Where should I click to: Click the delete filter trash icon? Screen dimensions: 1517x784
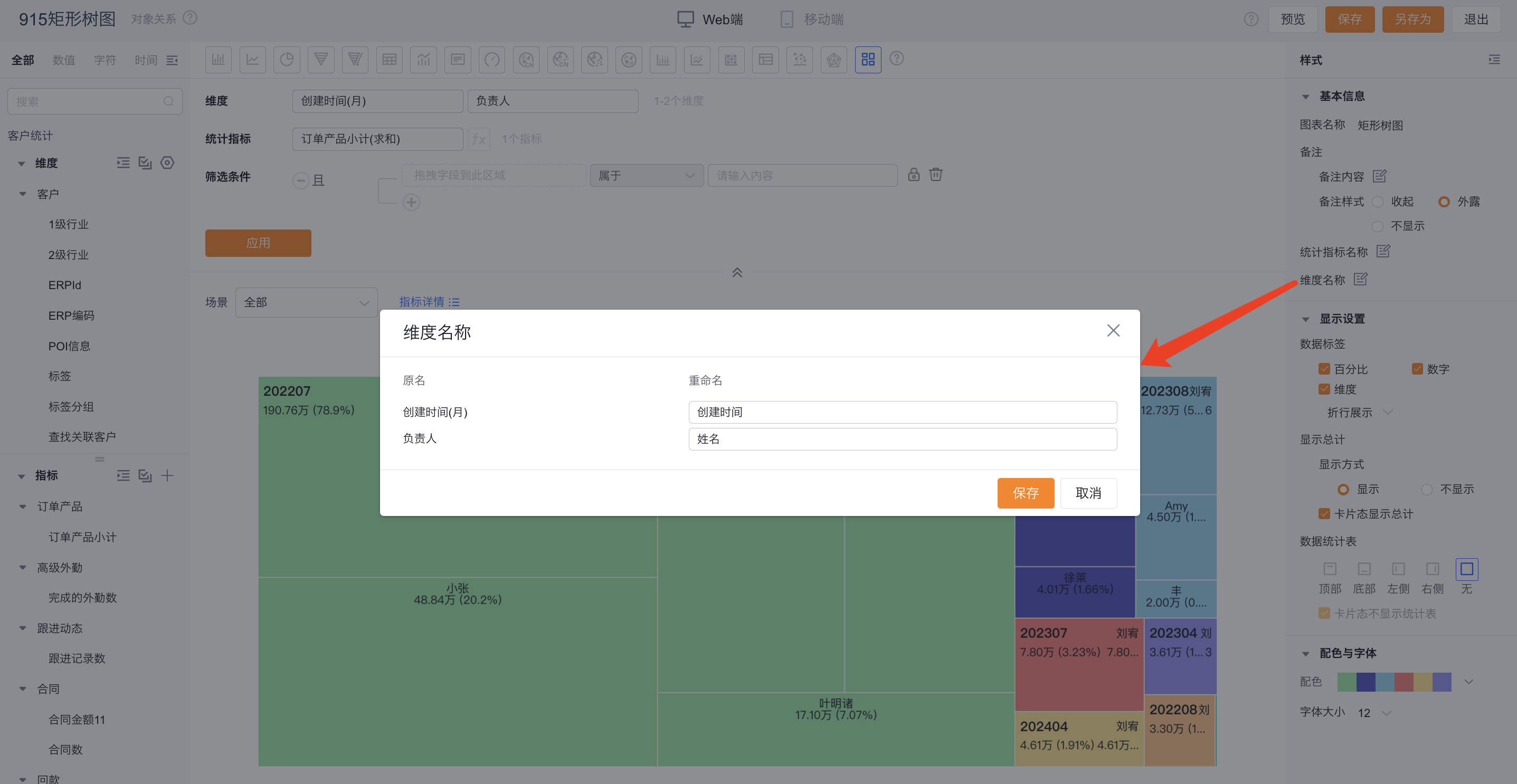pos(936,174)
